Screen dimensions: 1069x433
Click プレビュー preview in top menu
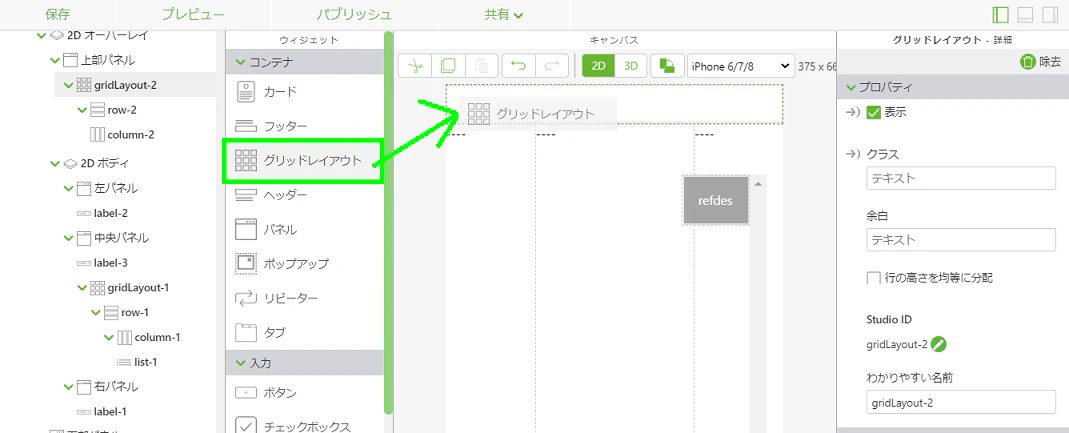(193, 14)
